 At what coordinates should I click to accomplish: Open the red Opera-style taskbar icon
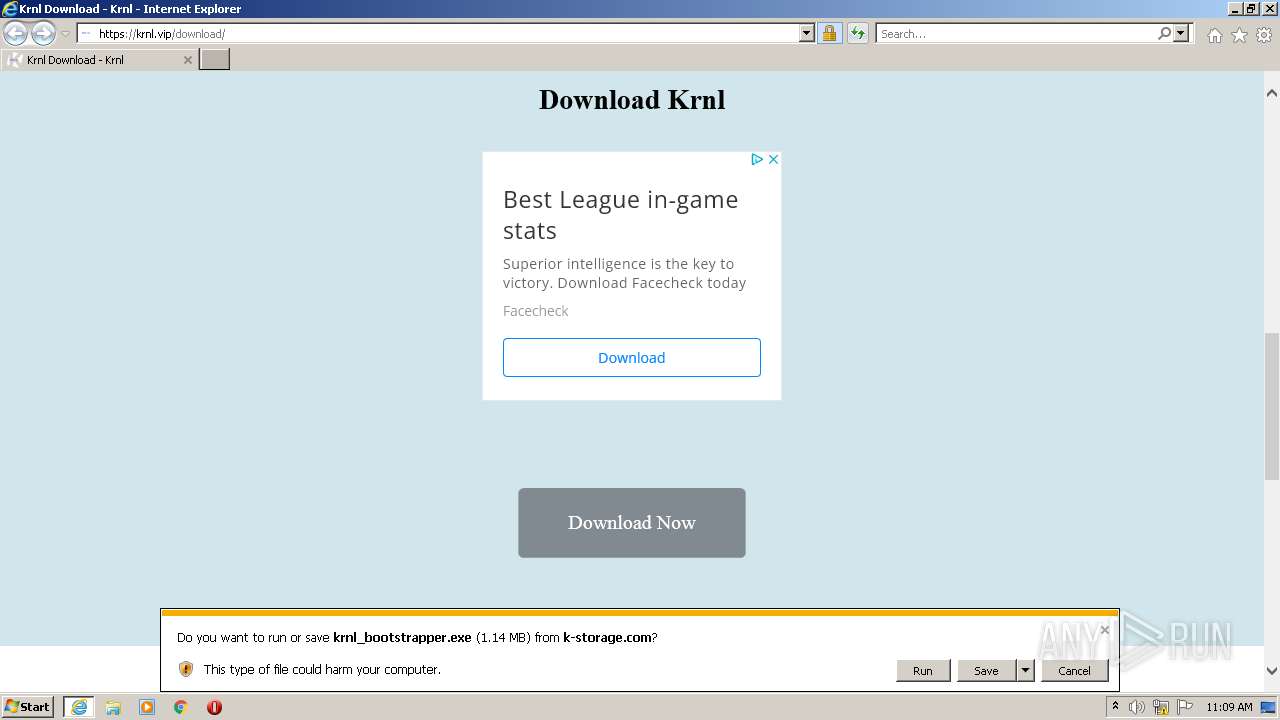(x=214, y=707)
